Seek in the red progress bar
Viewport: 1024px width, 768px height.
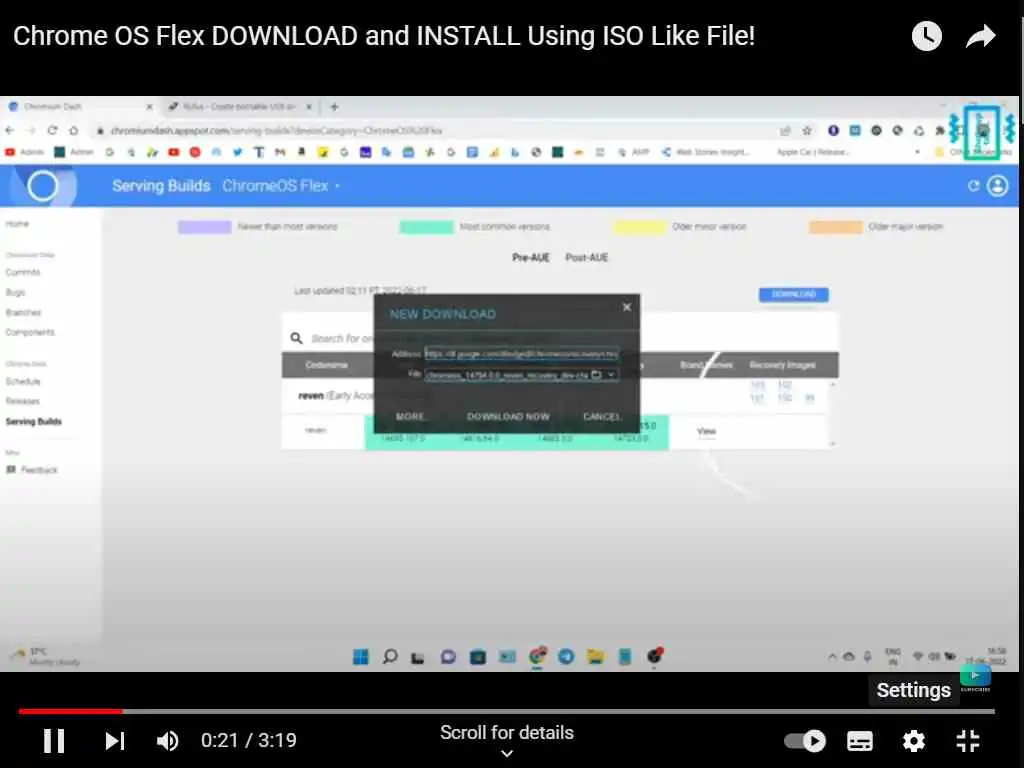pyautogui.click(x=71, y=711)
